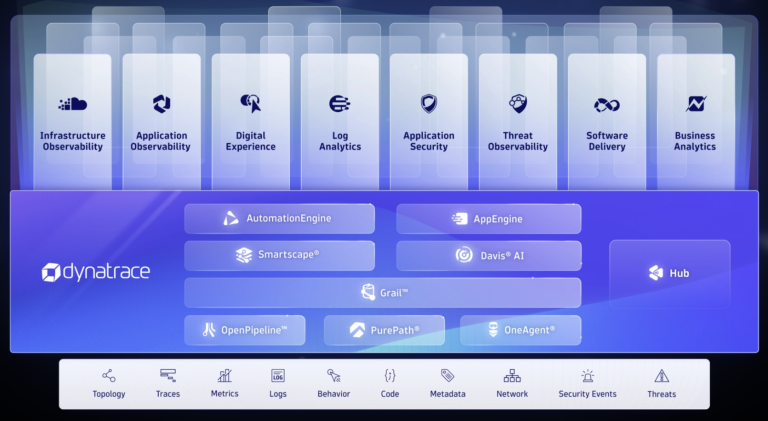Click the Smartscape label text
The width and height of the screenshot is (768, 421).
point(288,255)
